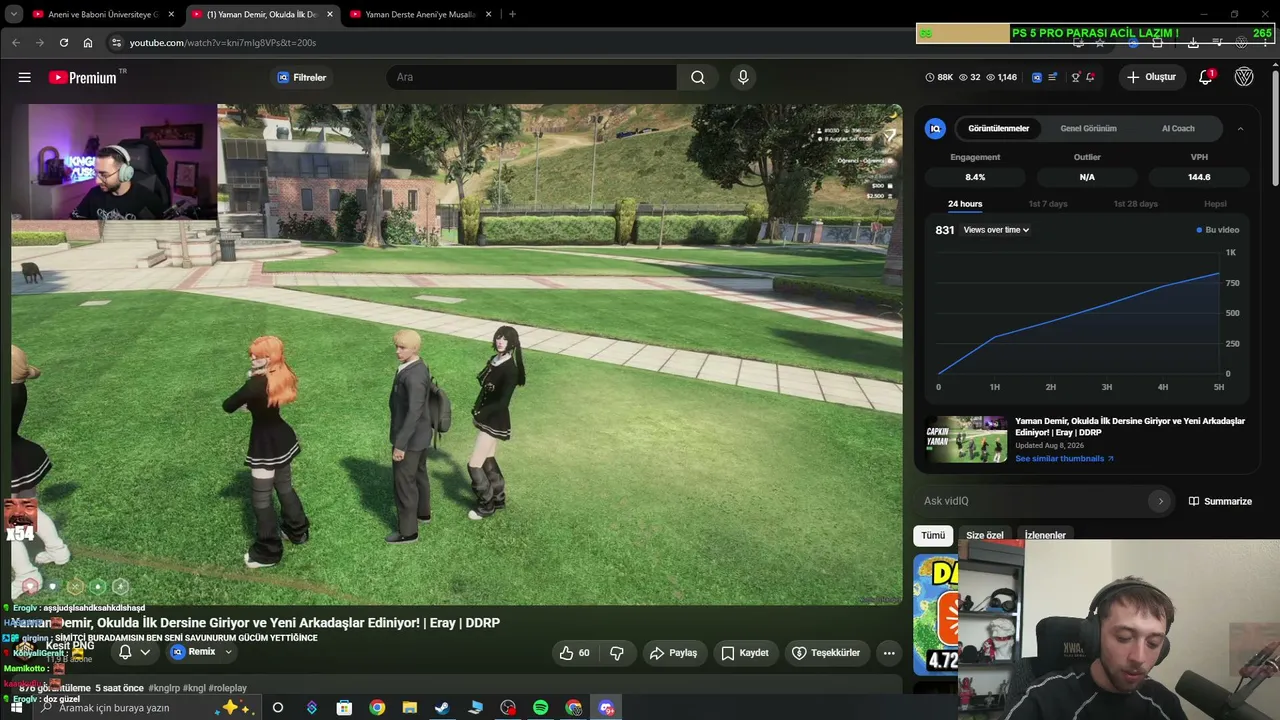Open YouTube notifications bell
This screenshot has height=720, width=1280.
pos(1205,77)
